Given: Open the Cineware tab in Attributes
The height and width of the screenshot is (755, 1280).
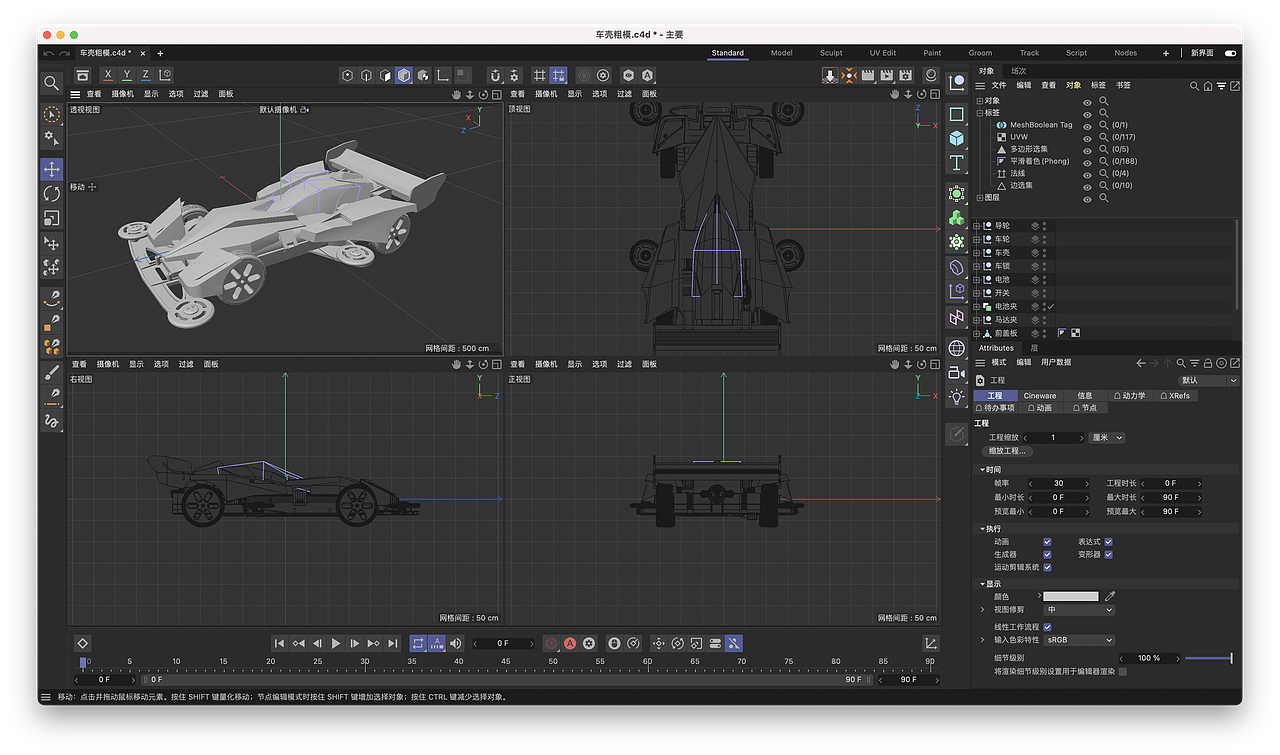Looking at the screenshot, I should [x=1039, y=396].
